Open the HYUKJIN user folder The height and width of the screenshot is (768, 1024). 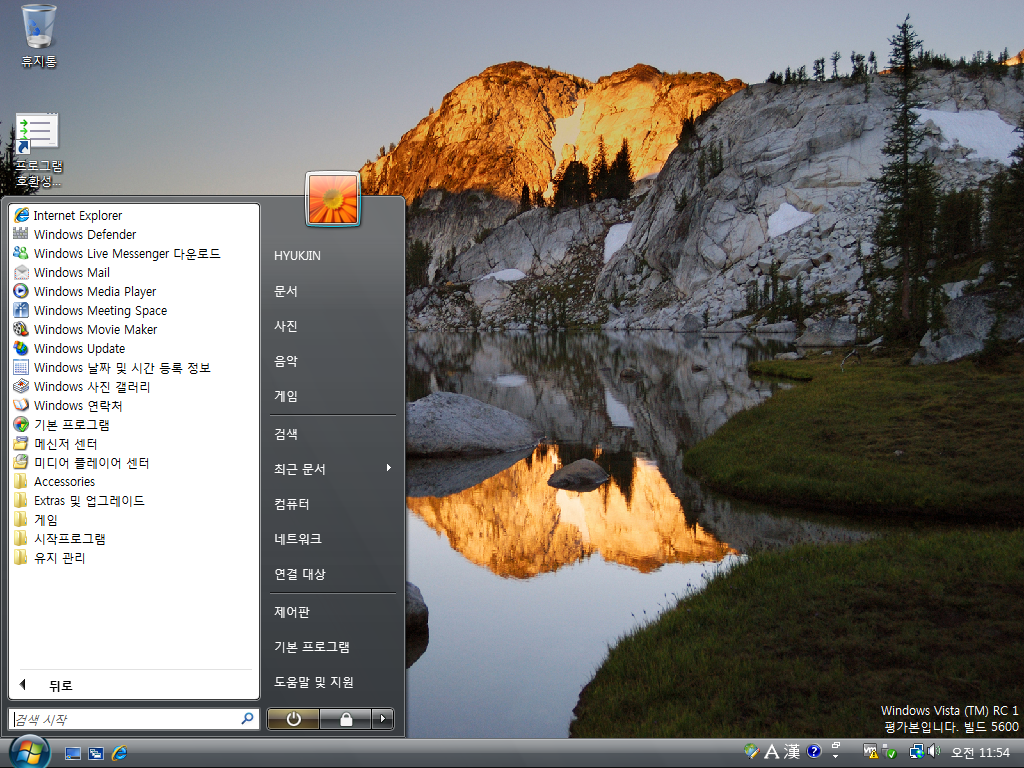(333, 255)
